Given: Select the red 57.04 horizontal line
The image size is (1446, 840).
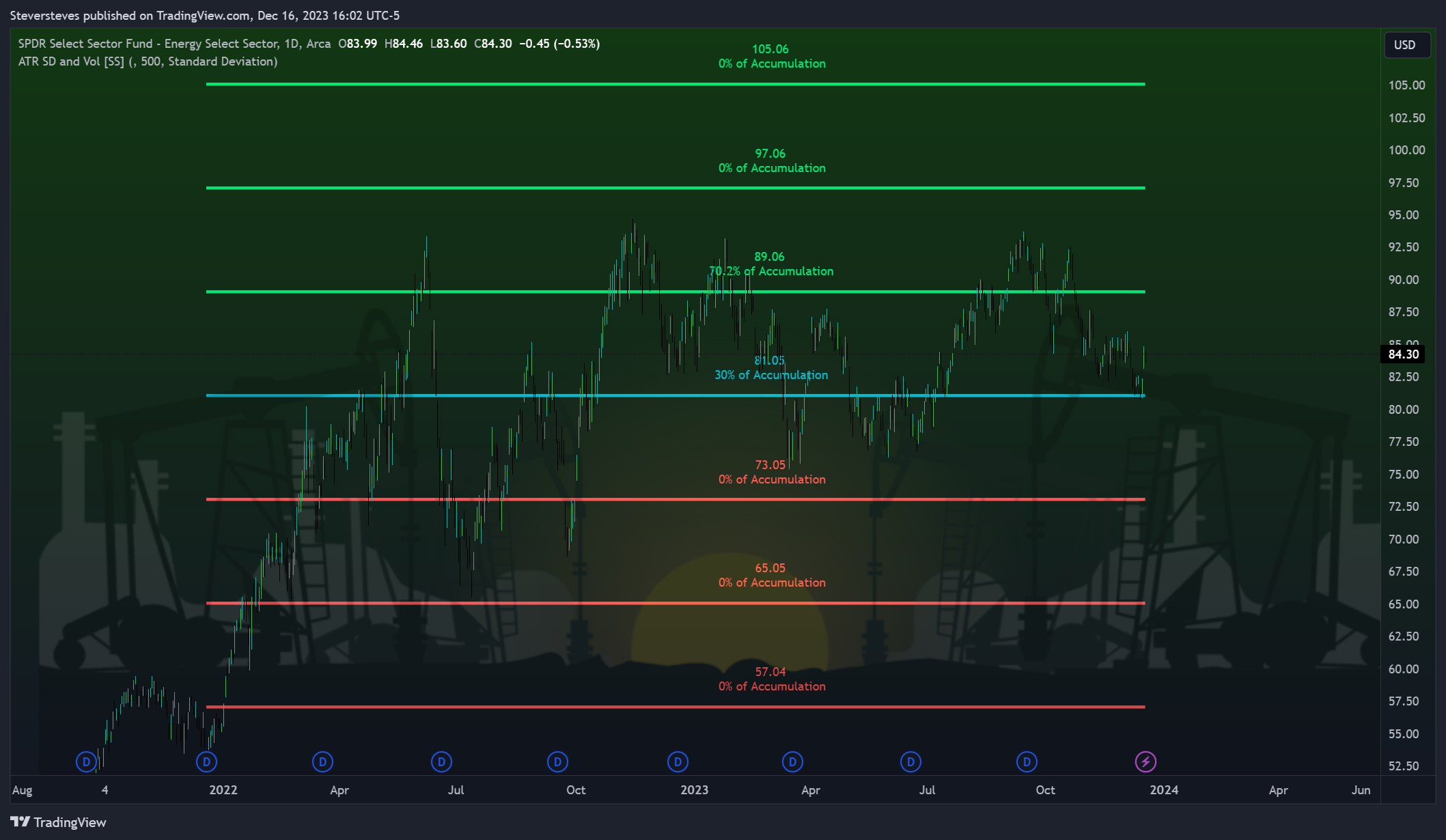Looking at the screenshot, I should pos(676,707).
